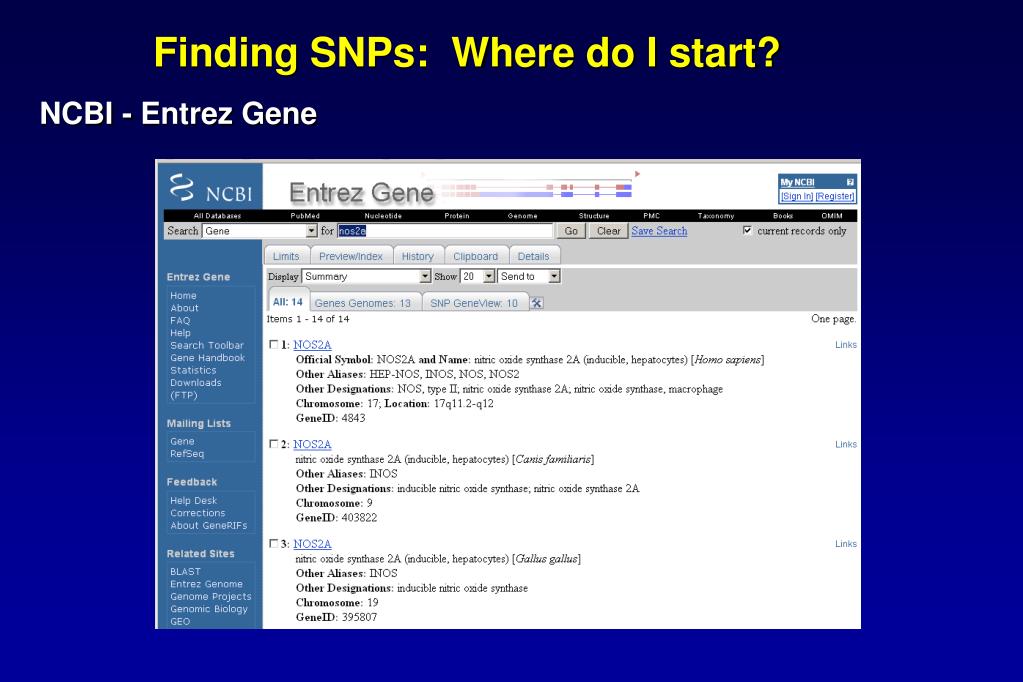Open Books in the database bar
This screenshot has height=682, width=1023.
pyautogui.click(x=783, y=215)
